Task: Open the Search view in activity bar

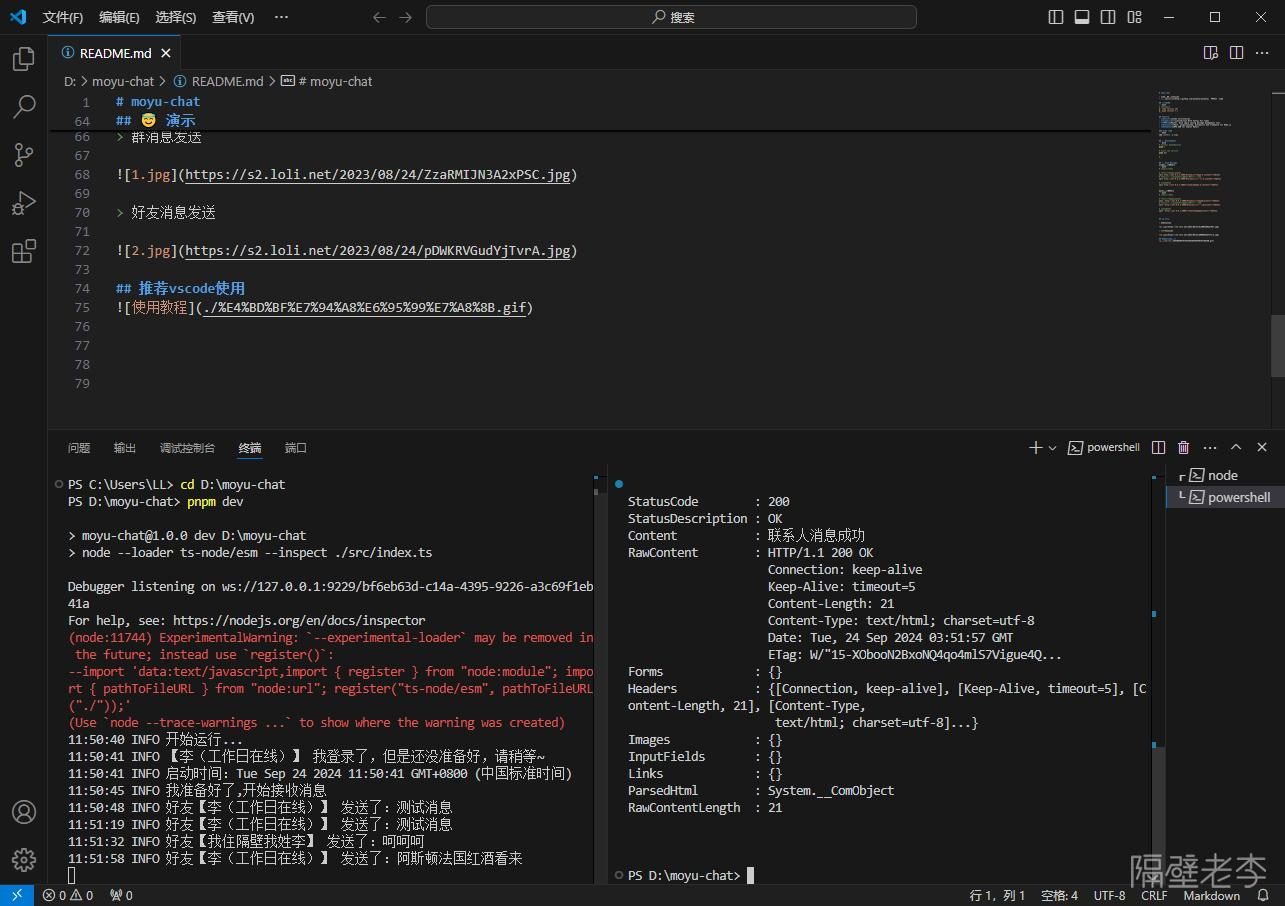Action: pos(24,107)
